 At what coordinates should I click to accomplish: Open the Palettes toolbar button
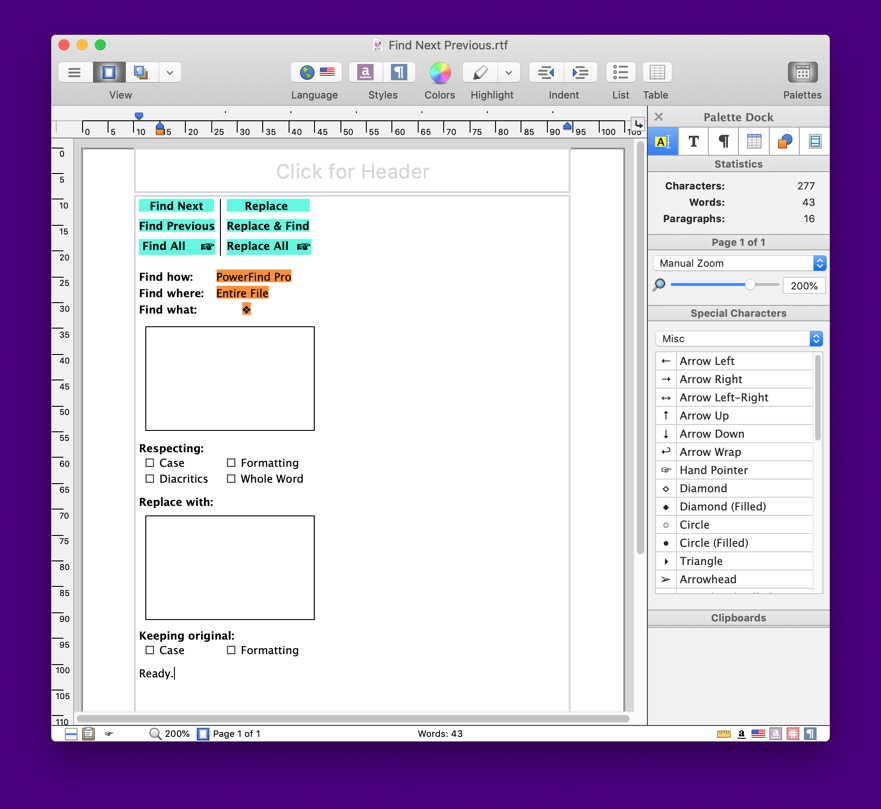pos(801,73)
